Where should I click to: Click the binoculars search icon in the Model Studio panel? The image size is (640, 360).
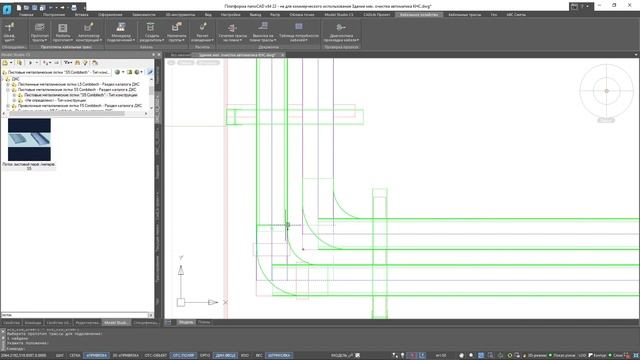click(x=78, y=63)
